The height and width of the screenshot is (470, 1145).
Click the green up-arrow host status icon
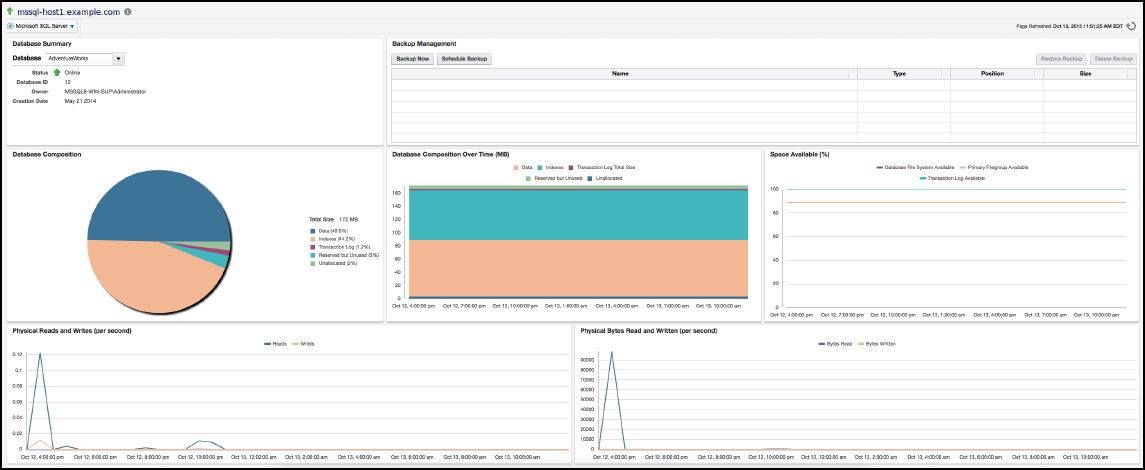tap(9, 12)
